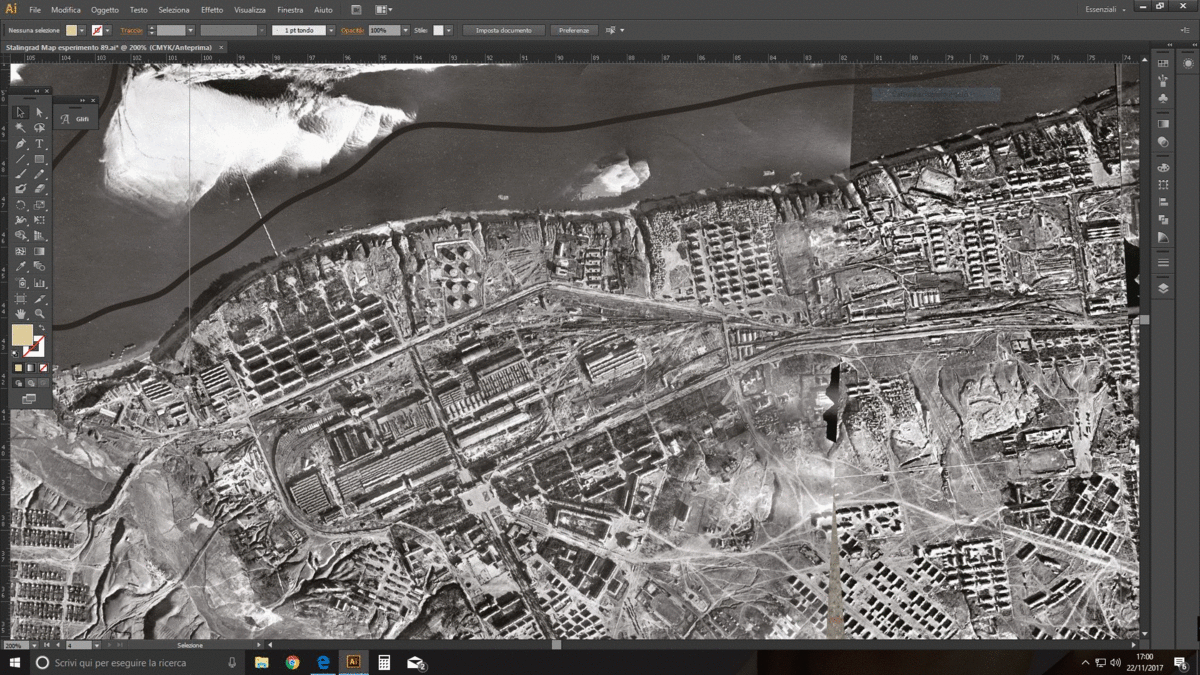Set paint mode to None

[x=43, y=368]
